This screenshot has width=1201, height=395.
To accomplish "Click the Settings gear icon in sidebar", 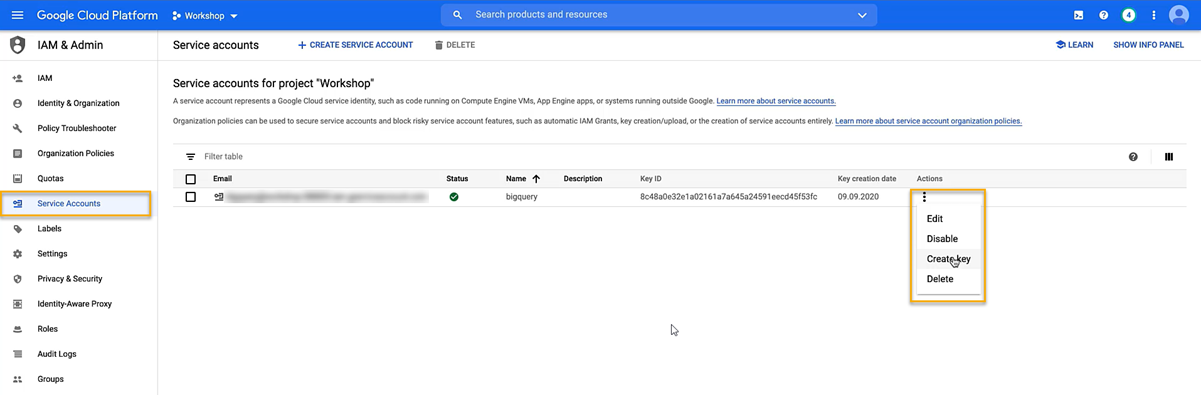I will click(x=17, y=254).
